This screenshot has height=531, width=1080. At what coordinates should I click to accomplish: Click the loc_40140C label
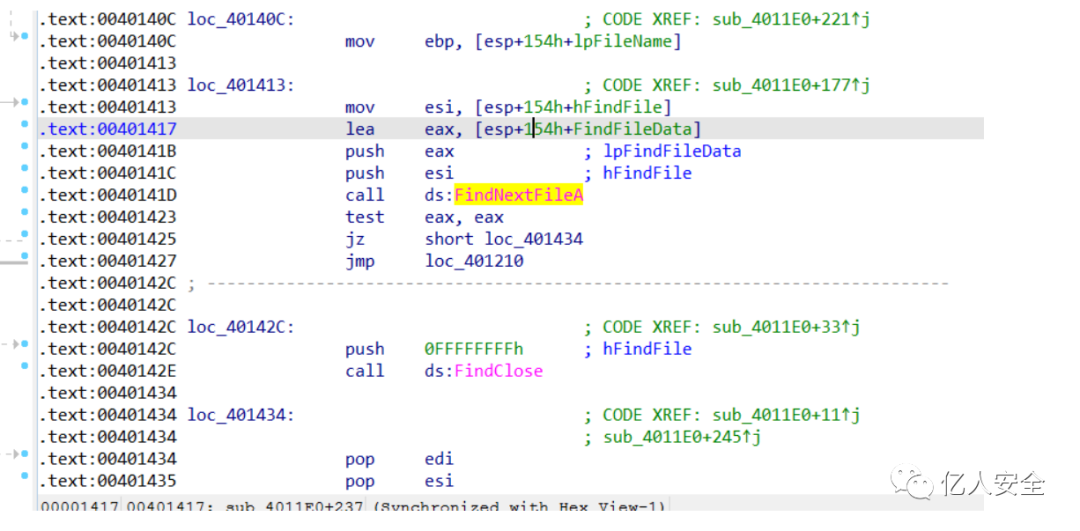(x=241, y=19)
